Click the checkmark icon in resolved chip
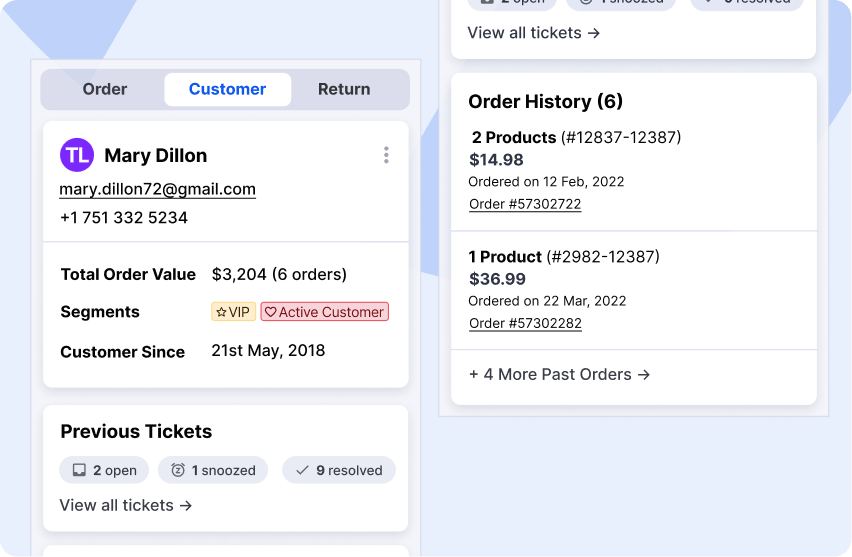Image resolution: width=852 pixels, height=557 pixels. pos(302,470)
